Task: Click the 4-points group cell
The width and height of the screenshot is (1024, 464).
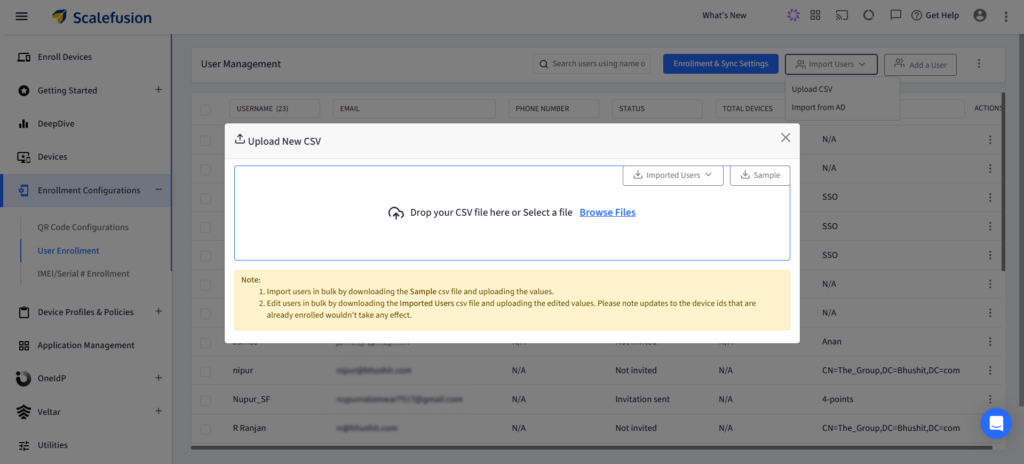Action: coord(838,399)
